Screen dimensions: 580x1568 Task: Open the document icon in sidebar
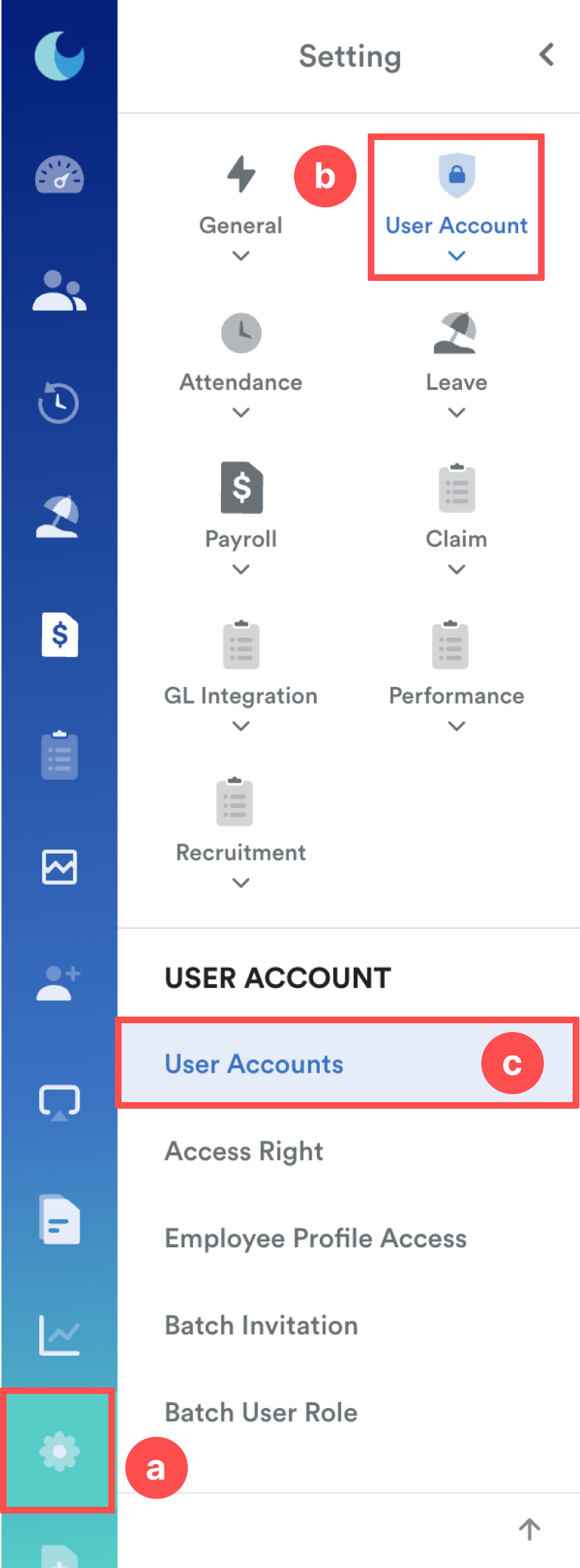[60, 1219]
